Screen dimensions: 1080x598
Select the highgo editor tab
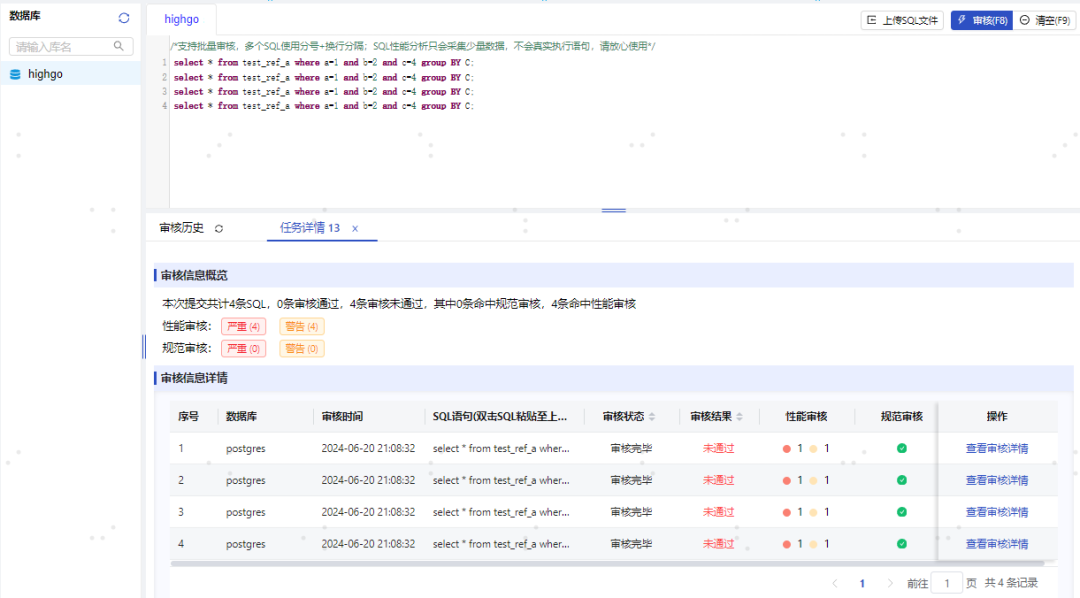182,19
